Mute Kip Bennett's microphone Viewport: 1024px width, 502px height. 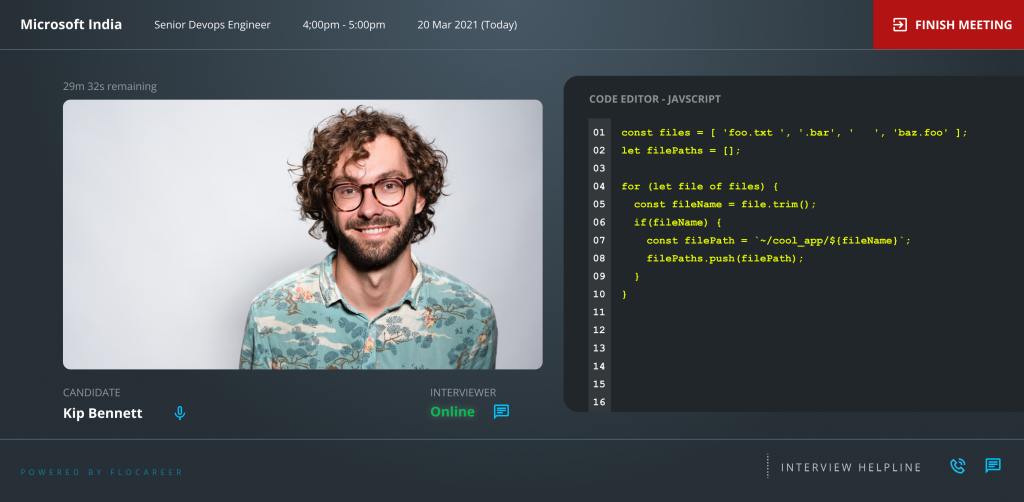180,413
